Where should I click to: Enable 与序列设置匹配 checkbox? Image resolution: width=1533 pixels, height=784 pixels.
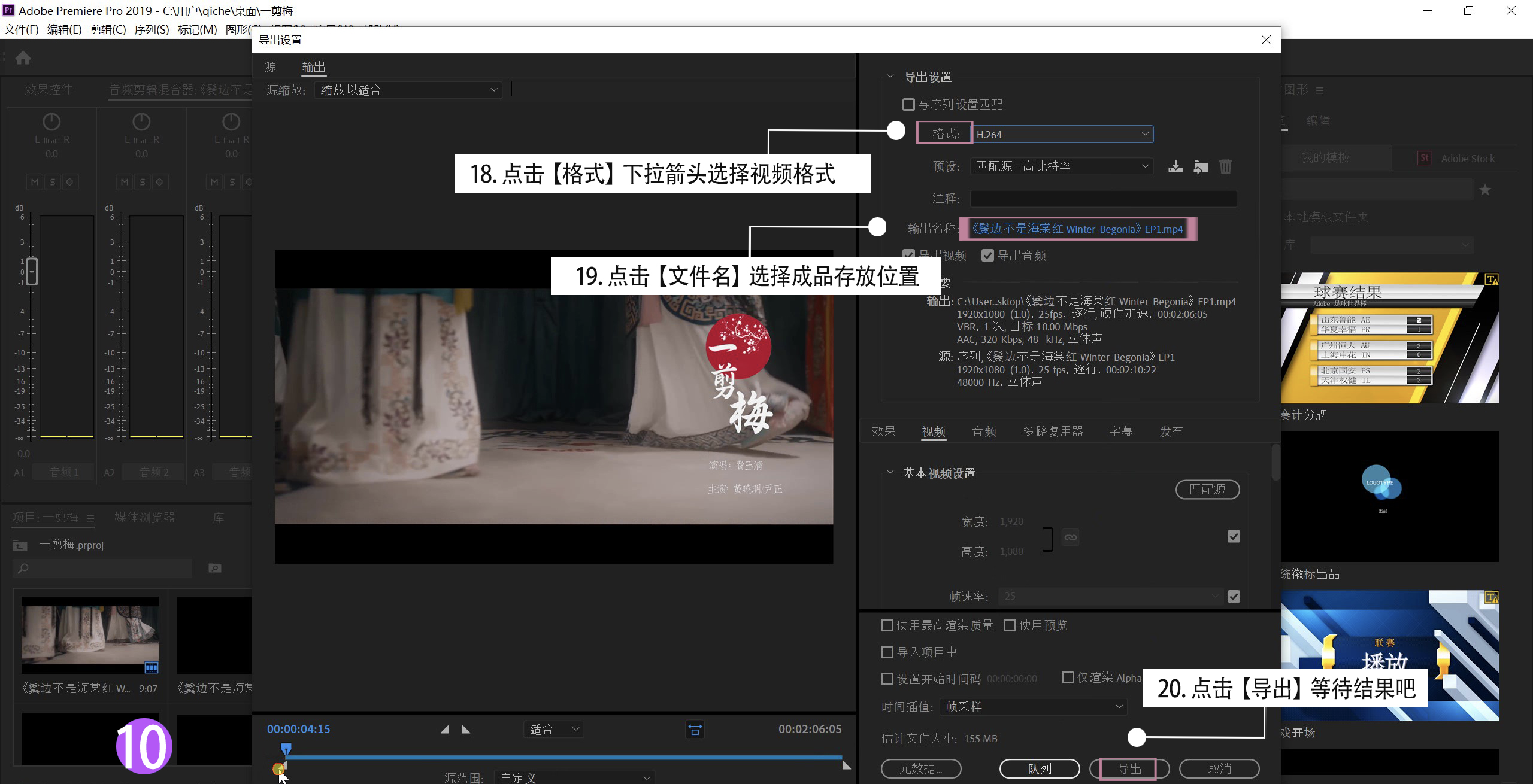[908, 105]
